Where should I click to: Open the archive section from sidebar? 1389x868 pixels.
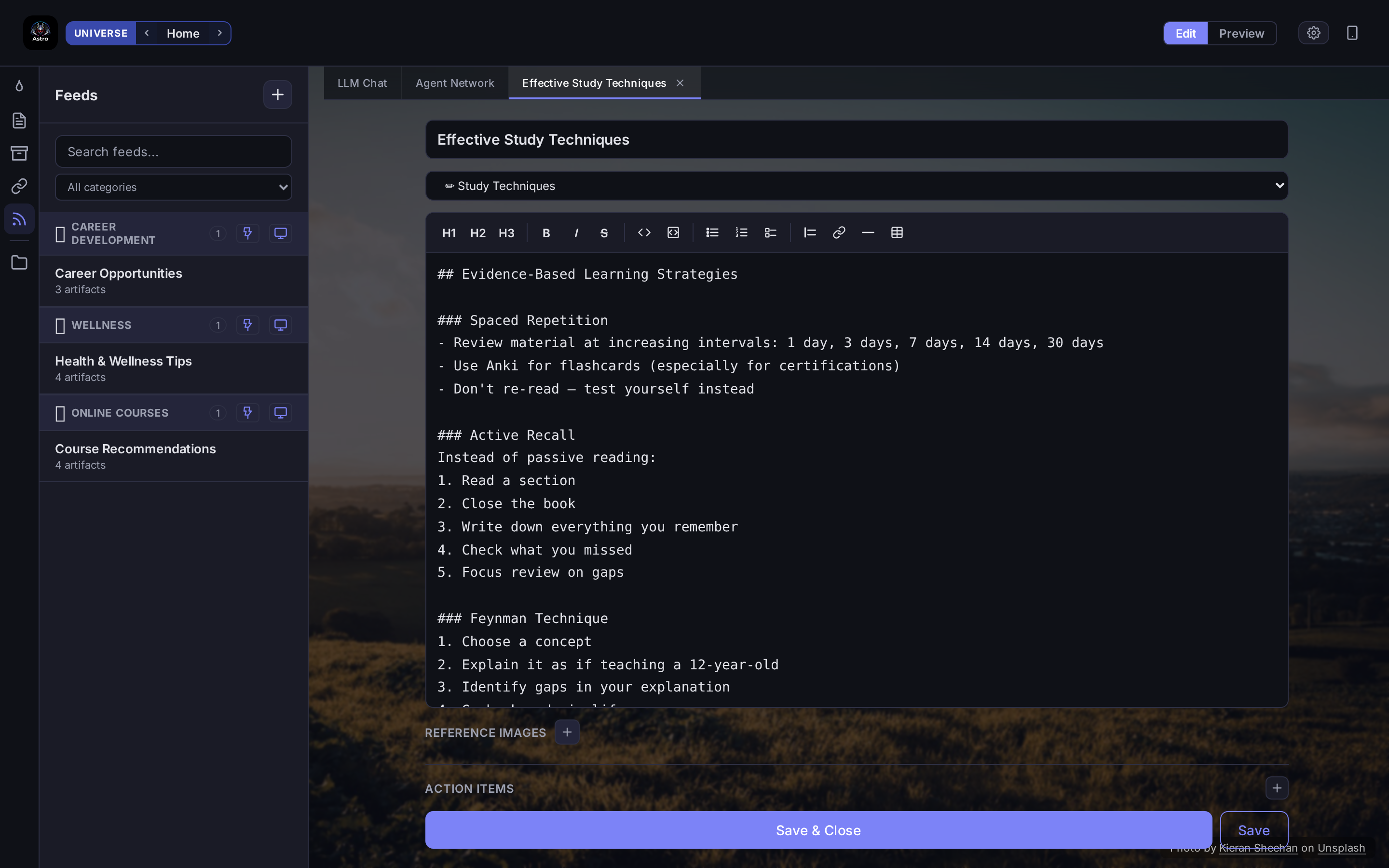[19, 153]
